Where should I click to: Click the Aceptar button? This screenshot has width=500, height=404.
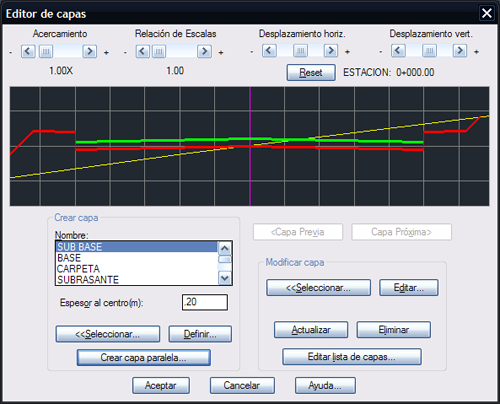pyautogui.click(x=161, y=386)
